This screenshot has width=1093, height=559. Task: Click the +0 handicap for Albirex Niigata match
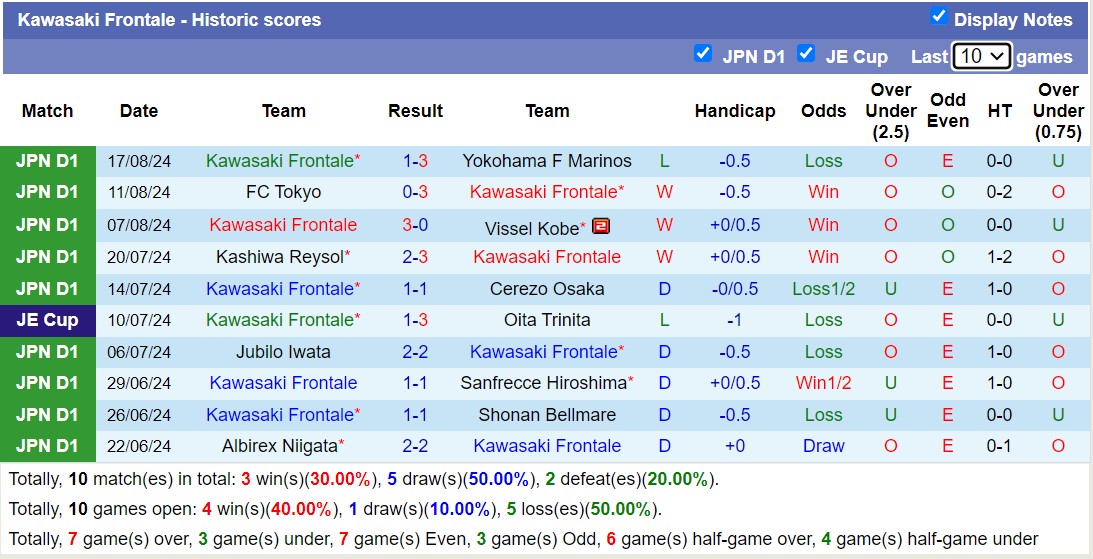pos(735,446)
